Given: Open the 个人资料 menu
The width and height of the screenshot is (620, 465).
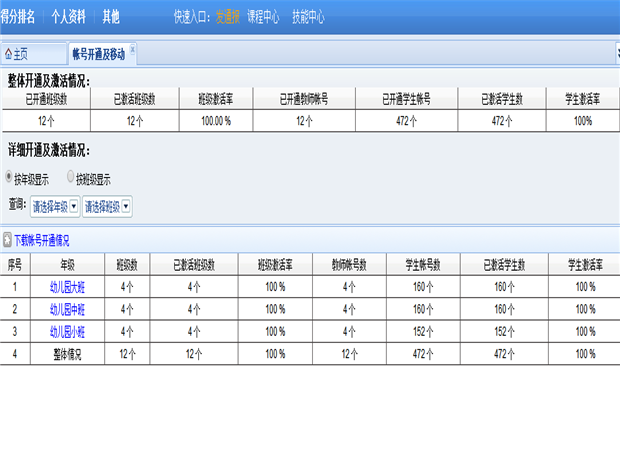Looking at the screenshot, I should pos(69,17).
